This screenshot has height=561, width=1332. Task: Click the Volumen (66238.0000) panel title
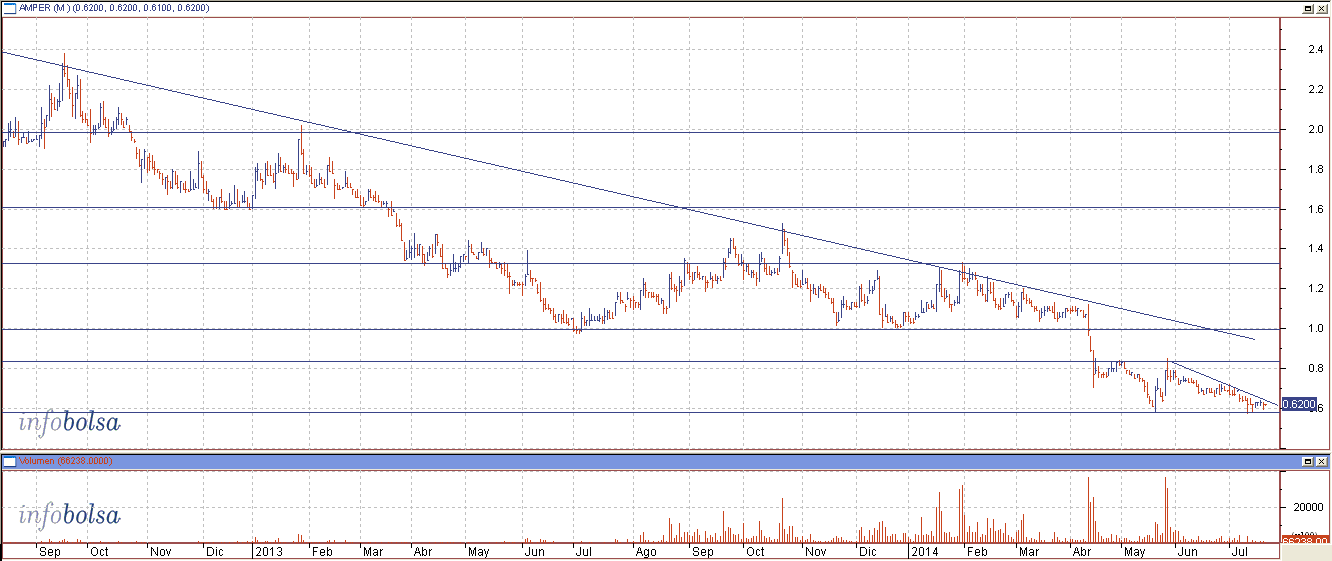click(65, 461)
